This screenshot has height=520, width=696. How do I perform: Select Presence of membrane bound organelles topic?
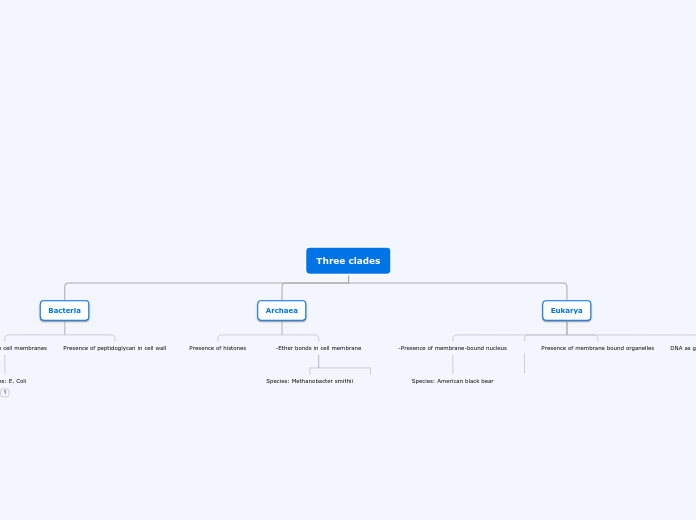click(597, 348)
